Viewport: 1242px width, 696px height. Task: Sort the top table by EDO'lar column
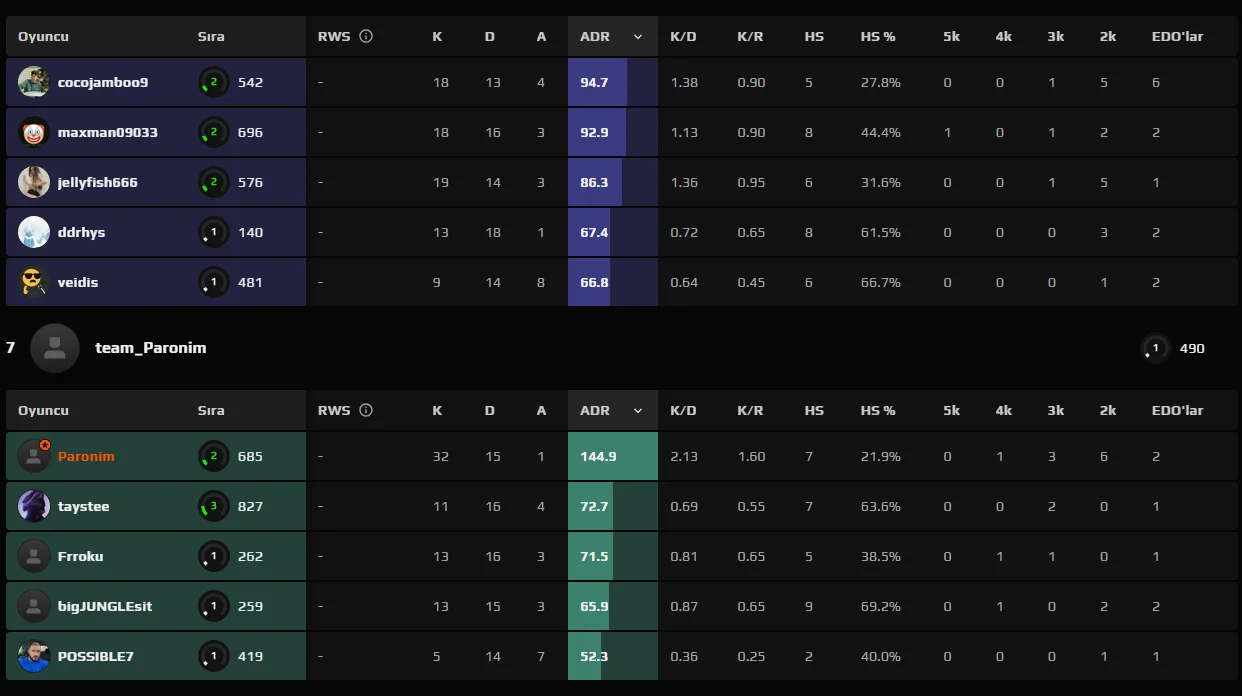1177,36
